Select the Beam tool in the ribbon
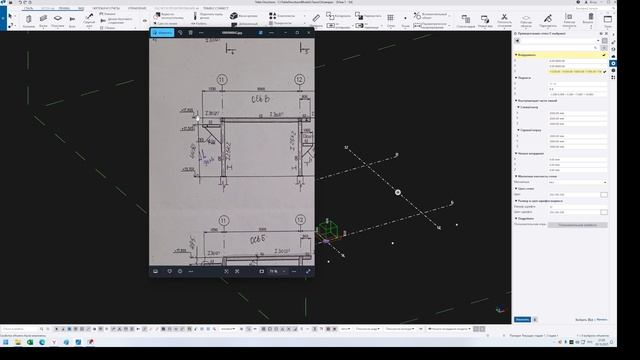 pyautogui.click(x=43, y=20)
